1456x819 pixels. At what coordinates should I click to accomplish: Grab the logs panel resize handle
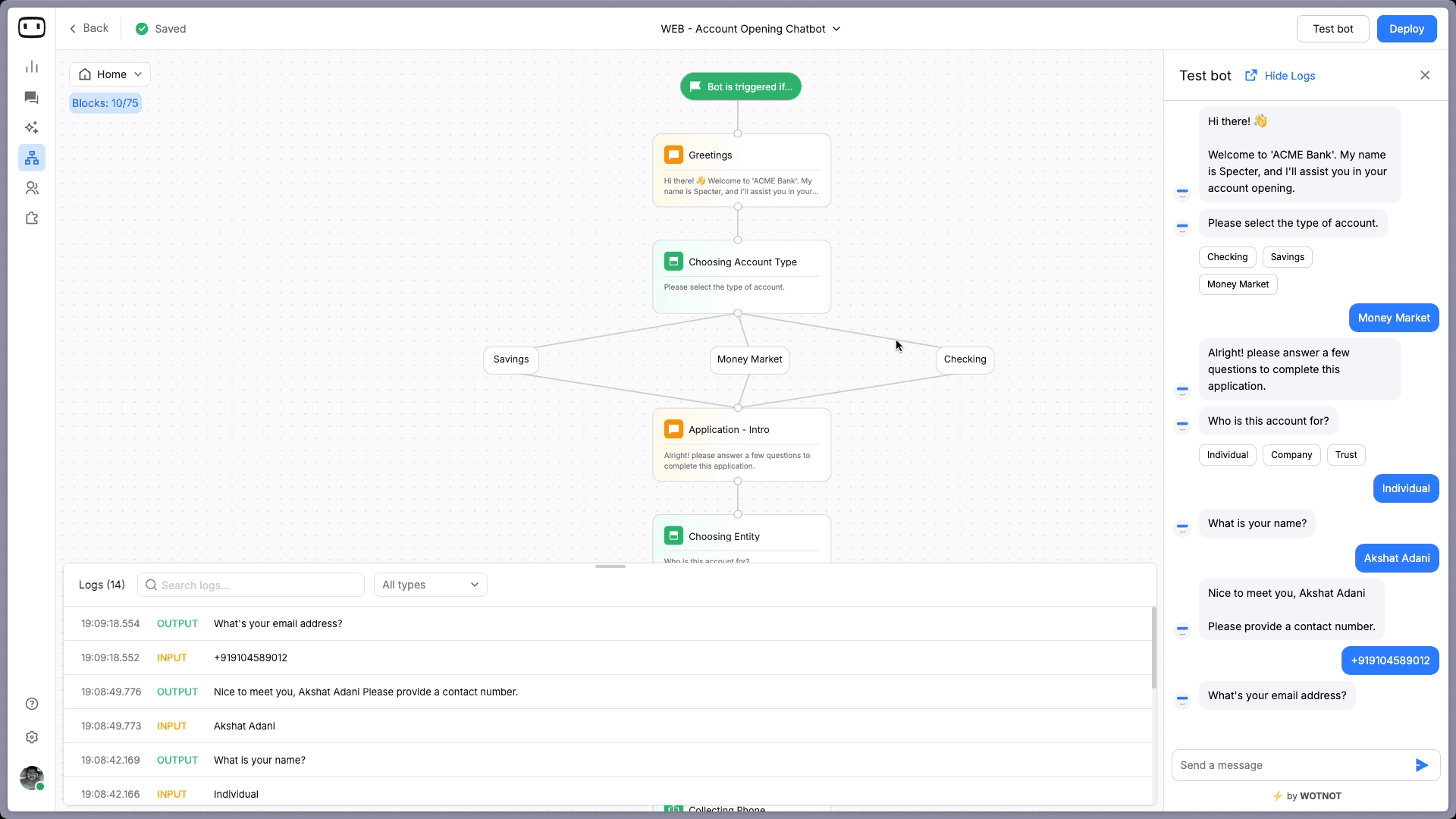pyautogui.click(x=610, y=566)
